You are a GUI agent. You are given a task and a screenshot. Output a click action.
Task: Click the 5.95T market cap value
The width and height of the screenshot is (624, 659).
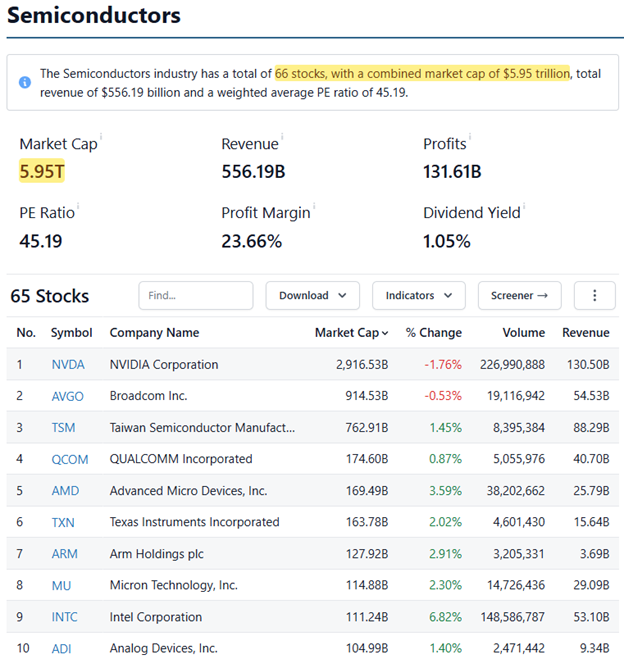[42, 171]
